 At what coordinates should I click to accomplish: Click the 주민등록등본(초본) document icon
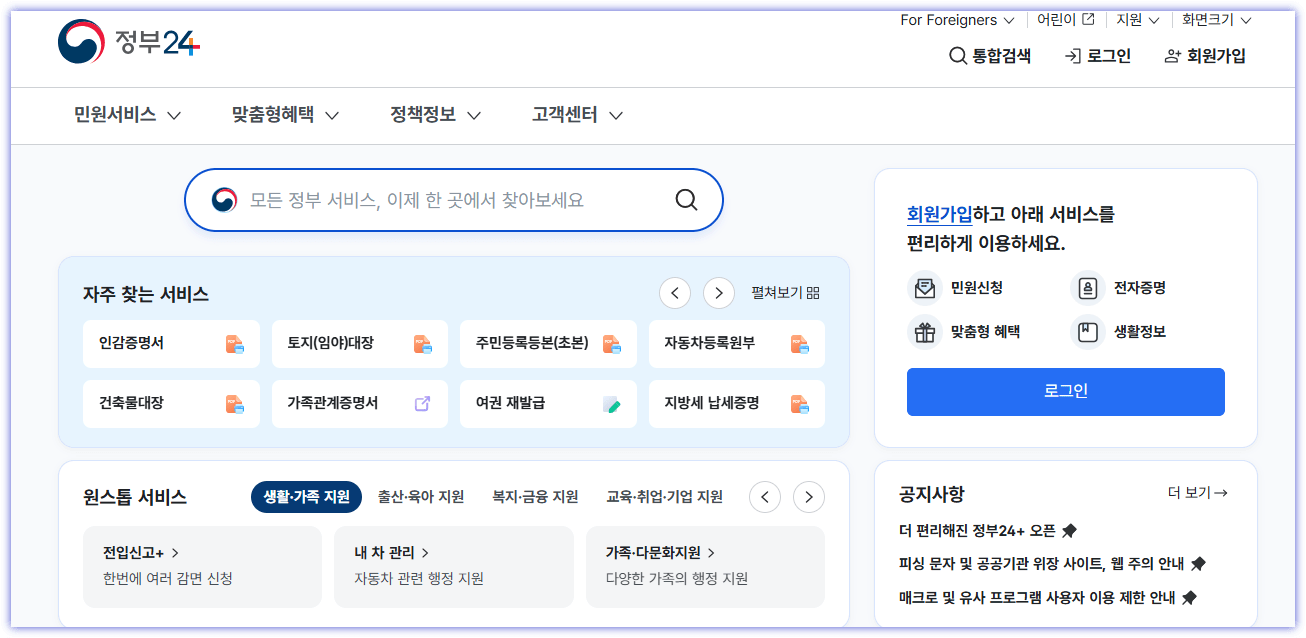[611, 344]
